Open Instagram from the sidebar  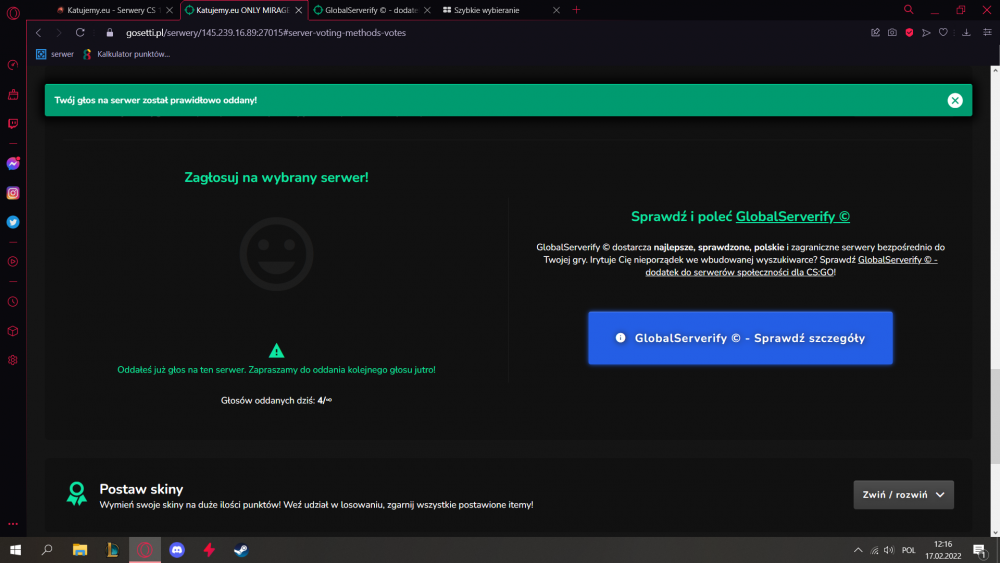point(13,193)
